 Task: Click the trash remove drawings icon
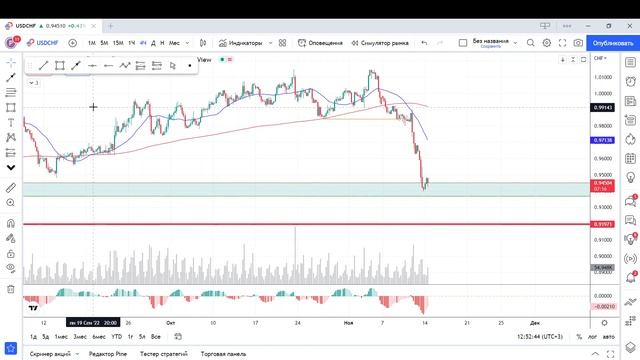coord(11,289)
